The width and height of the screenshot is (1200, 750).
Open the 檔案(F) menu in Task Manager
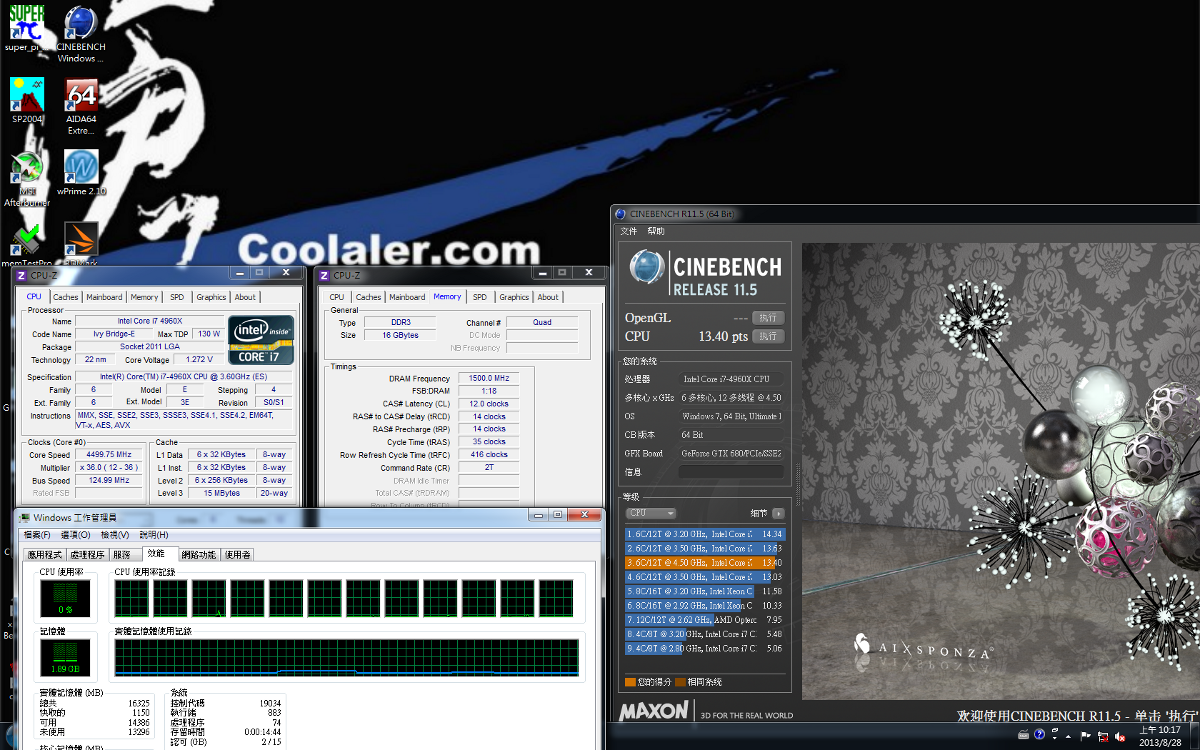tap(37, 535)
